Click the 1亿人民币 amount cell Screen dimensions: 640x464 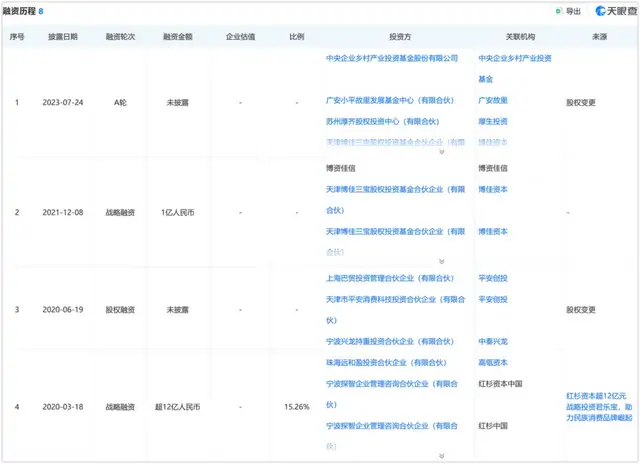point(178,213)
